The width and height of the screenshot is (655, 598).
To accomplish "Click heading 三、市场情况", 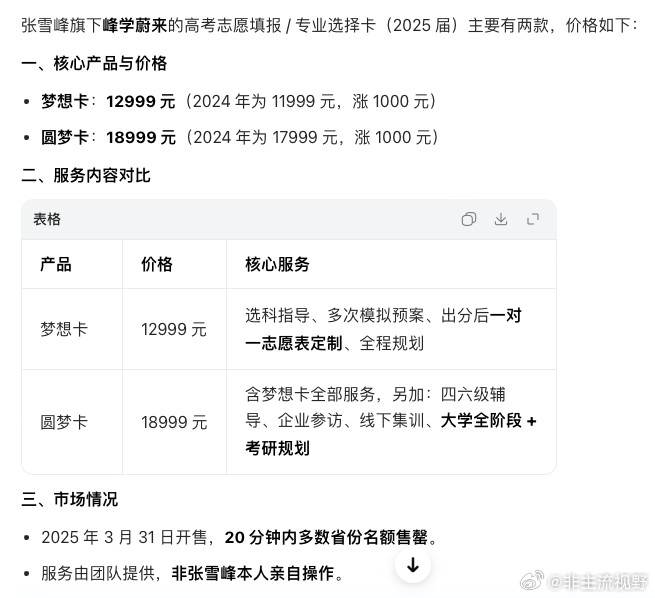I will pyautogui.click(x=70, y=499).
